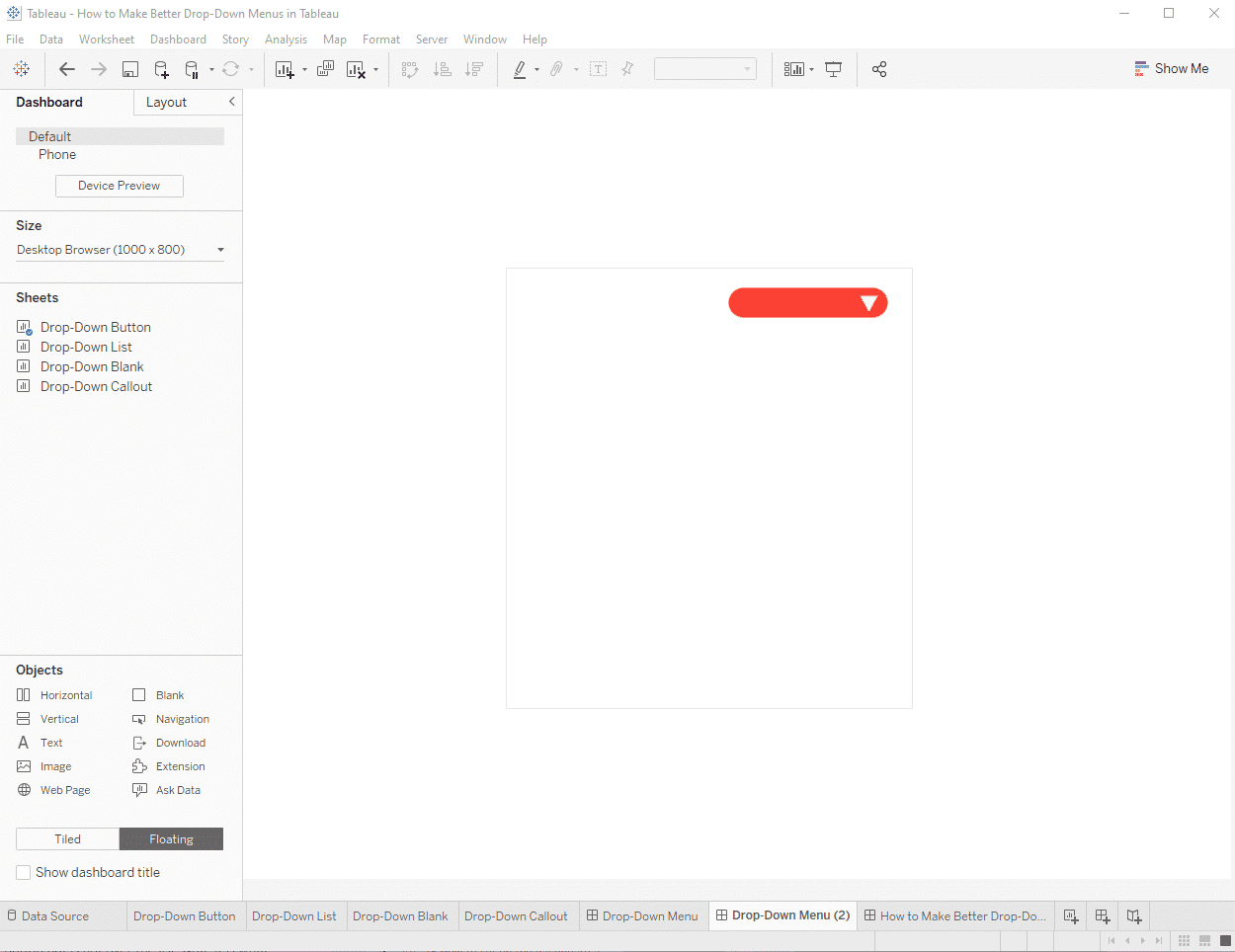The image size is (1235, 952).
Task: Redo with the forward arrow icon
Action: [99, 69]
